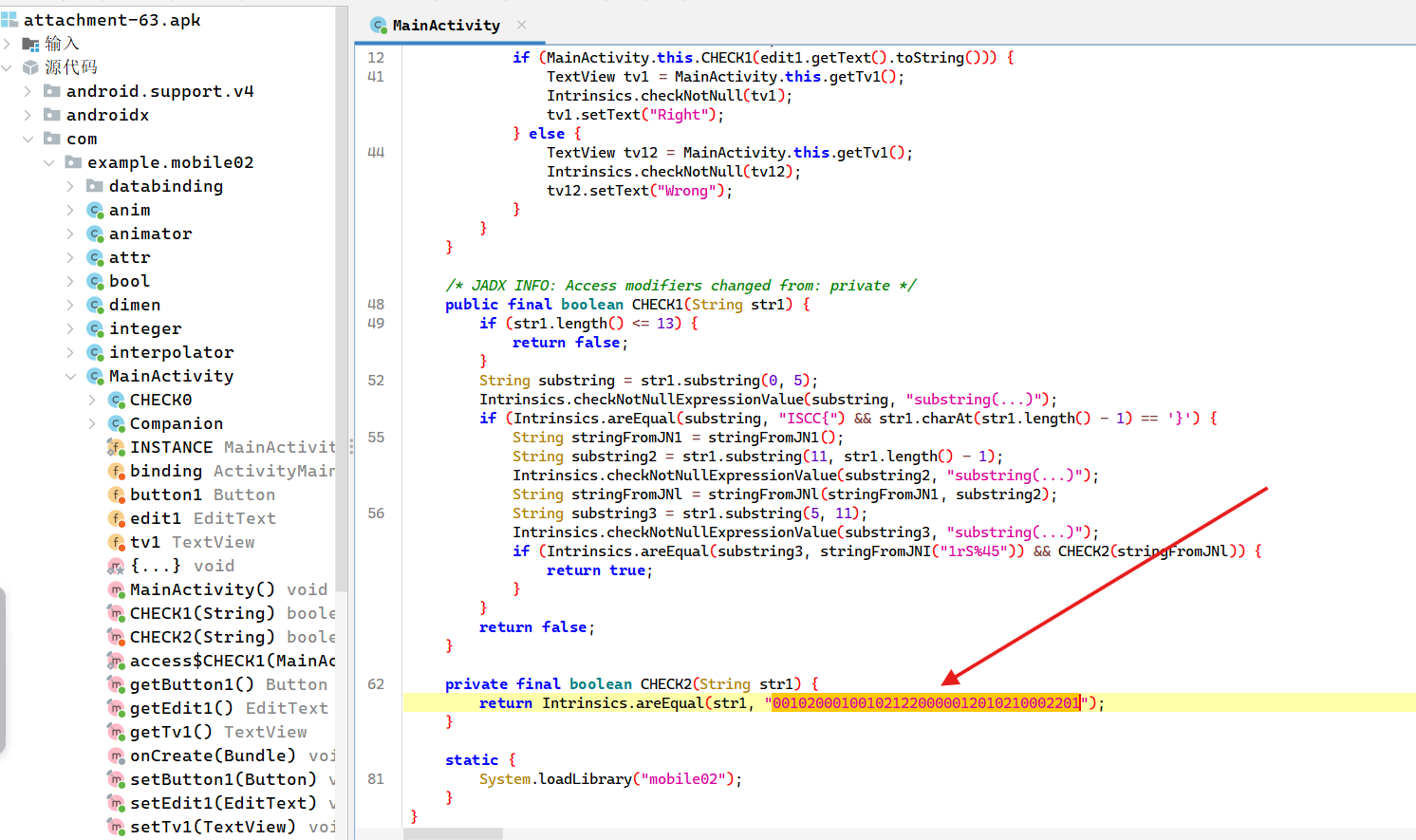The width and height of the screenshot is (1416, 840).
Task: Click the MainActivity class icon in tree
Action: point(95,376)
